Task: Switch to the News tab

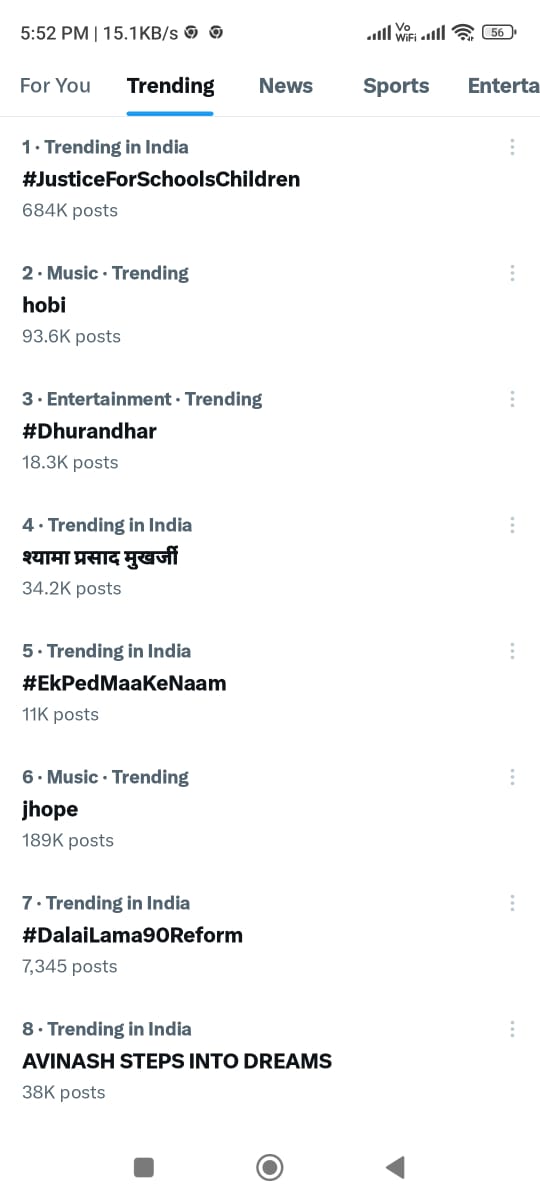Action: [x=286, y=86]
